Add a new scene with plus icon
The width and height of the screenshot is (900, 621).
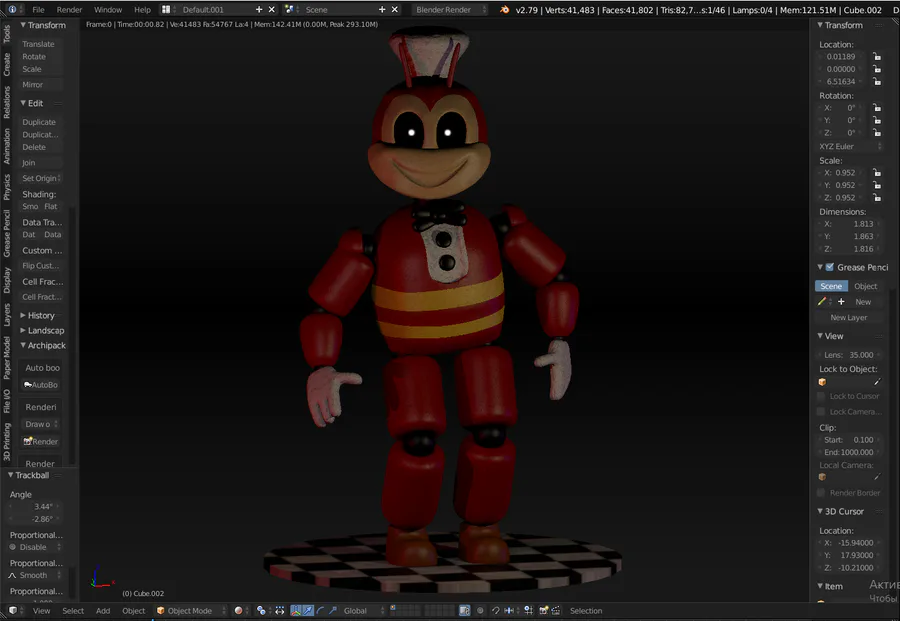(x=382, y=9)
